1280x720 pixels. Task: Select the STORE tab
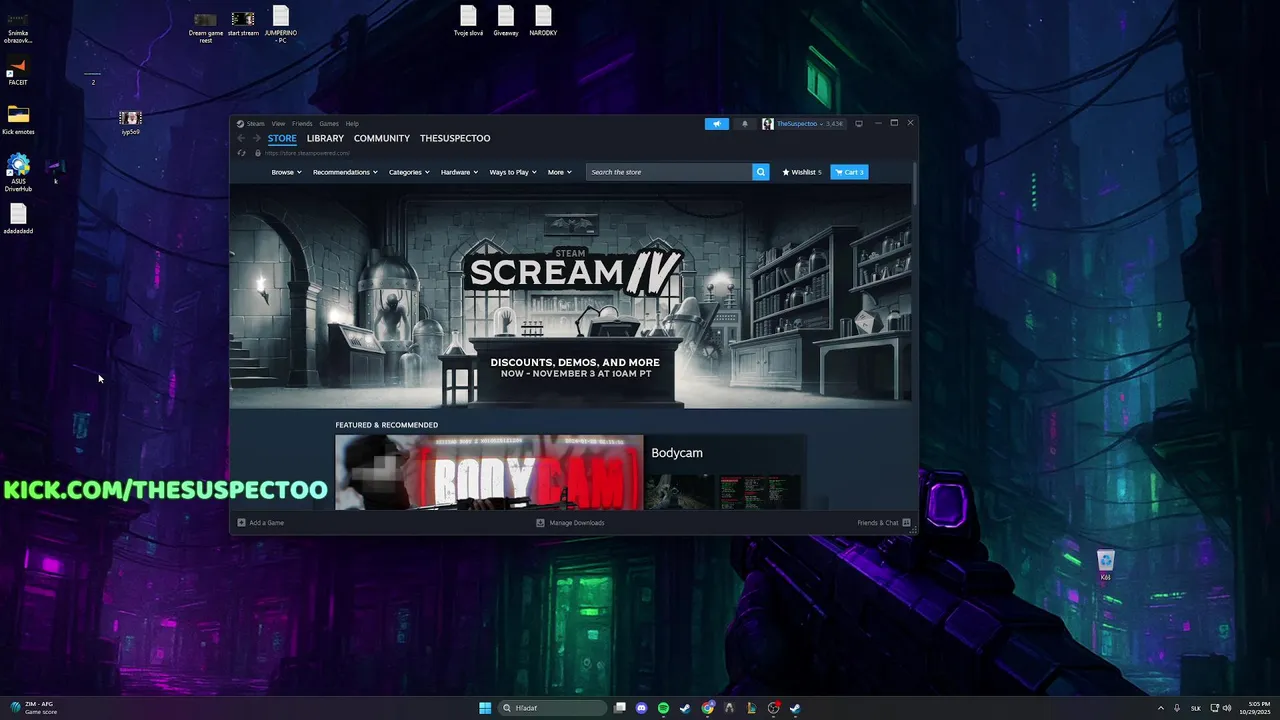click(282, 138)
